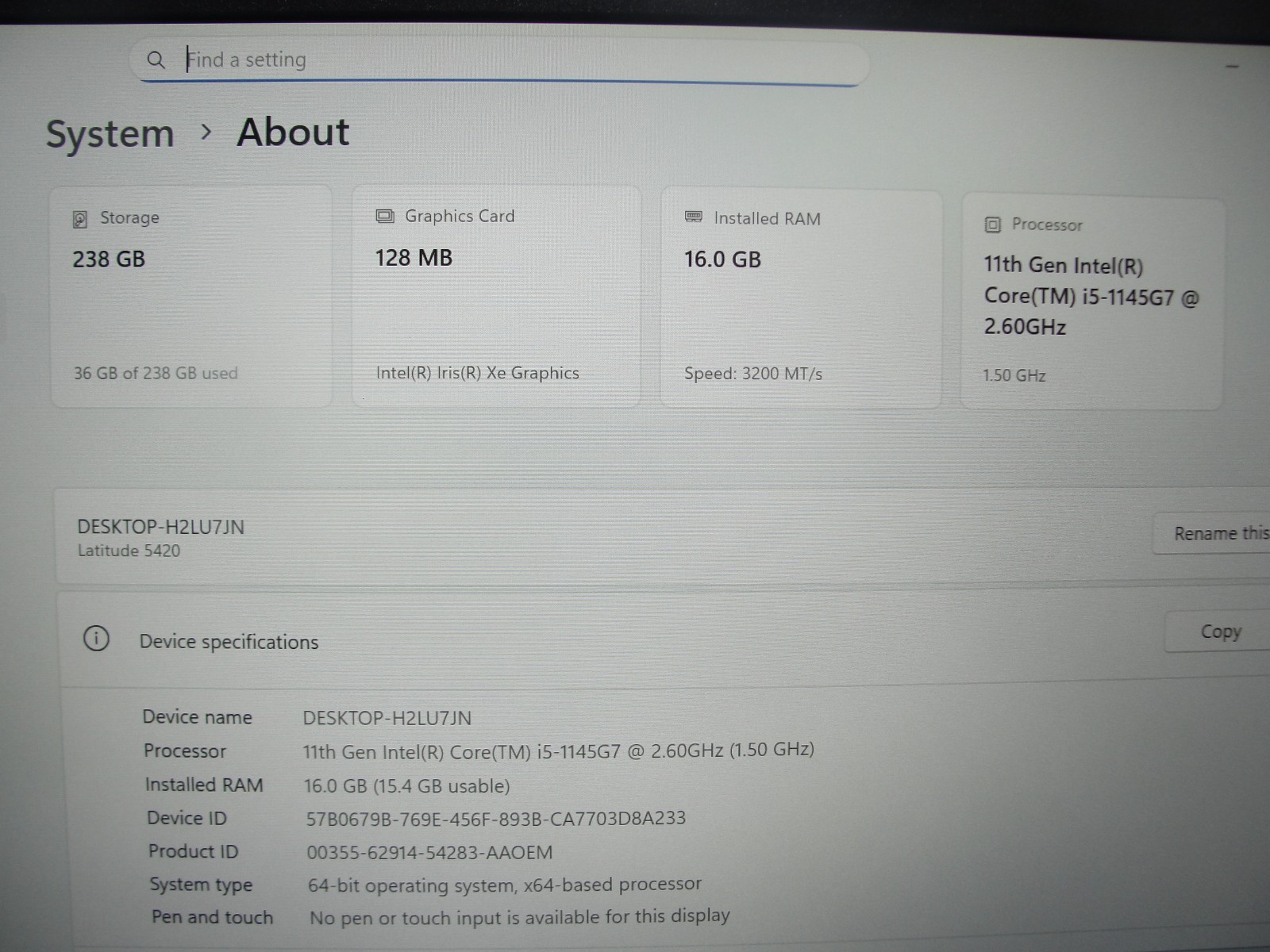
Task: Click the 'Product ID' label
Action: pos(194,851)
